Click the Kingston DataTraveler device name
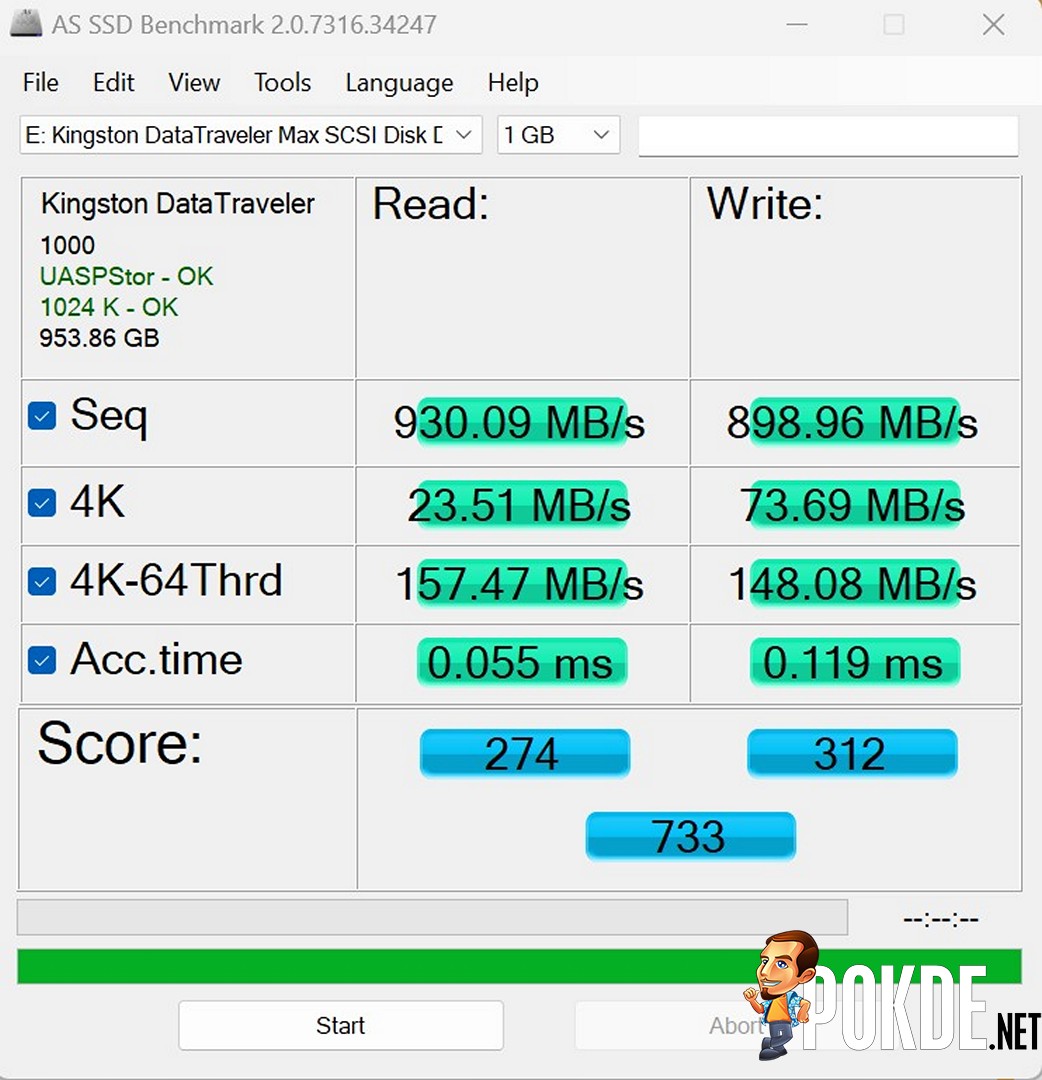The image size is (1042, 1080). pos(178,204)
